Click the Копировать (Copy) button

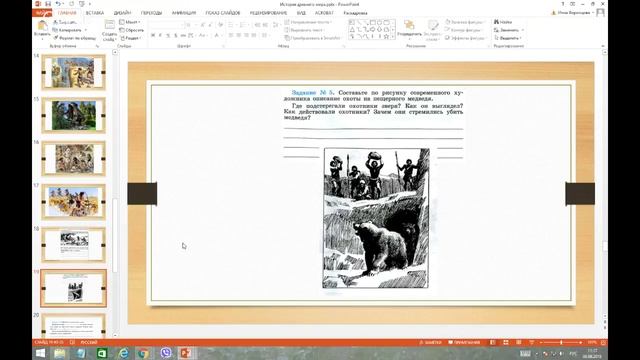(67, 30)
